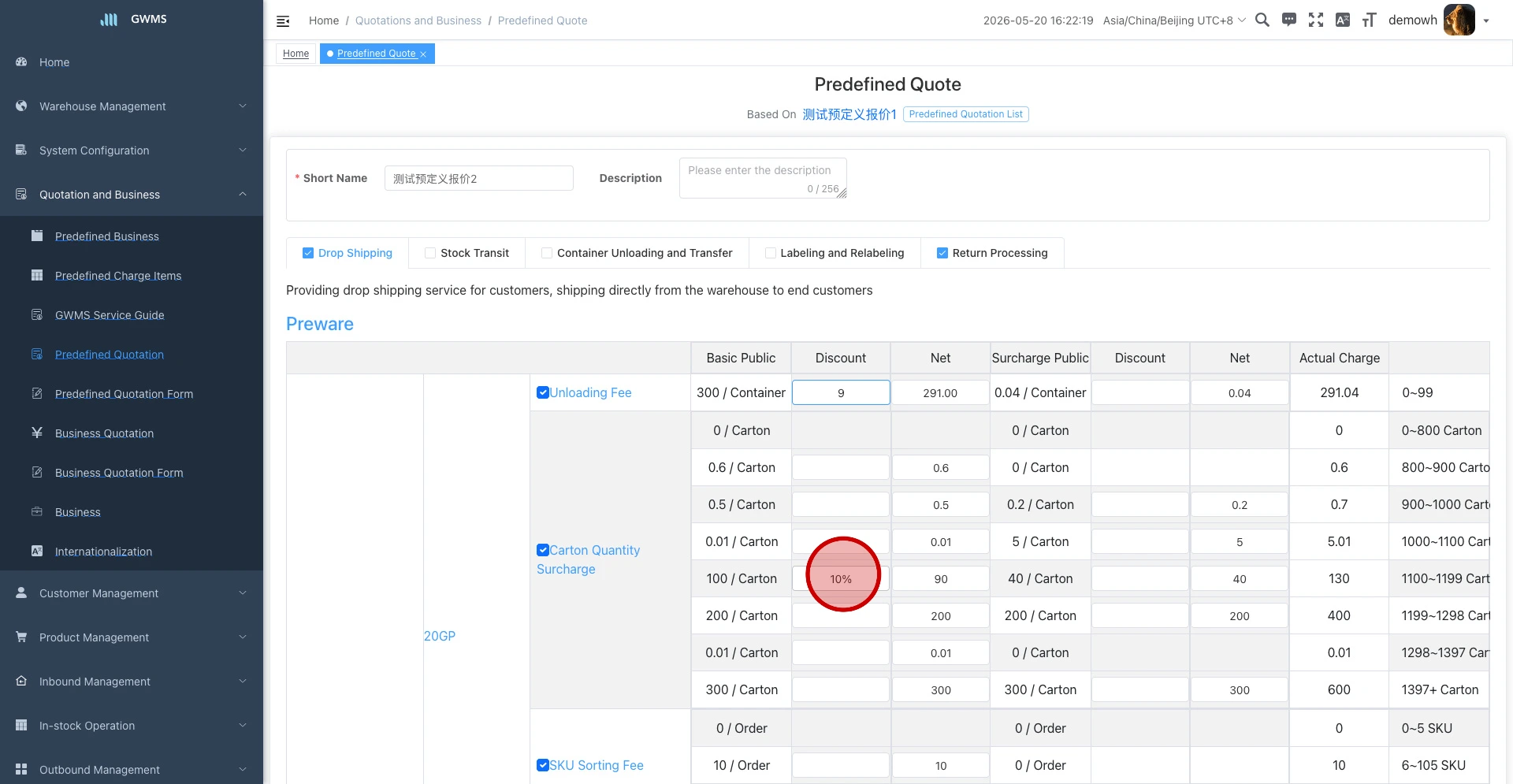
Task: Click the In-stock Operation grid icon
Action: tap(21, 725)
